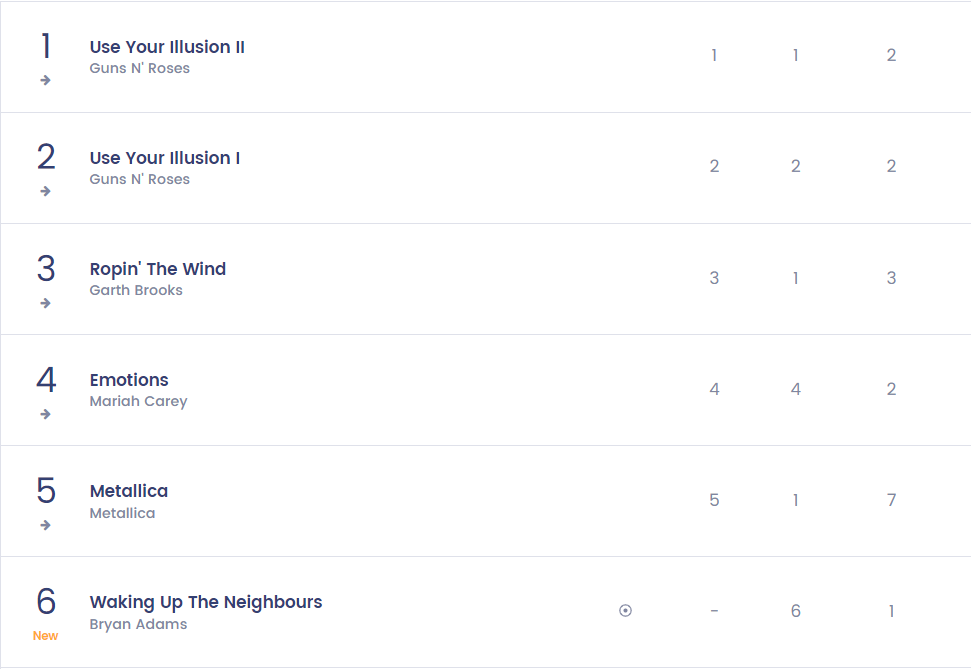Select the Ropin' The Wind album title
The image size is (971, 669).
pyautogui.click(x=158, y=269)
